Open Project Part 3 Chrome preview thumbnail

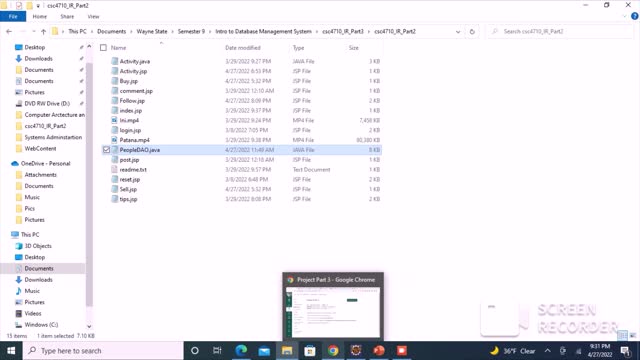pos(333,312)
